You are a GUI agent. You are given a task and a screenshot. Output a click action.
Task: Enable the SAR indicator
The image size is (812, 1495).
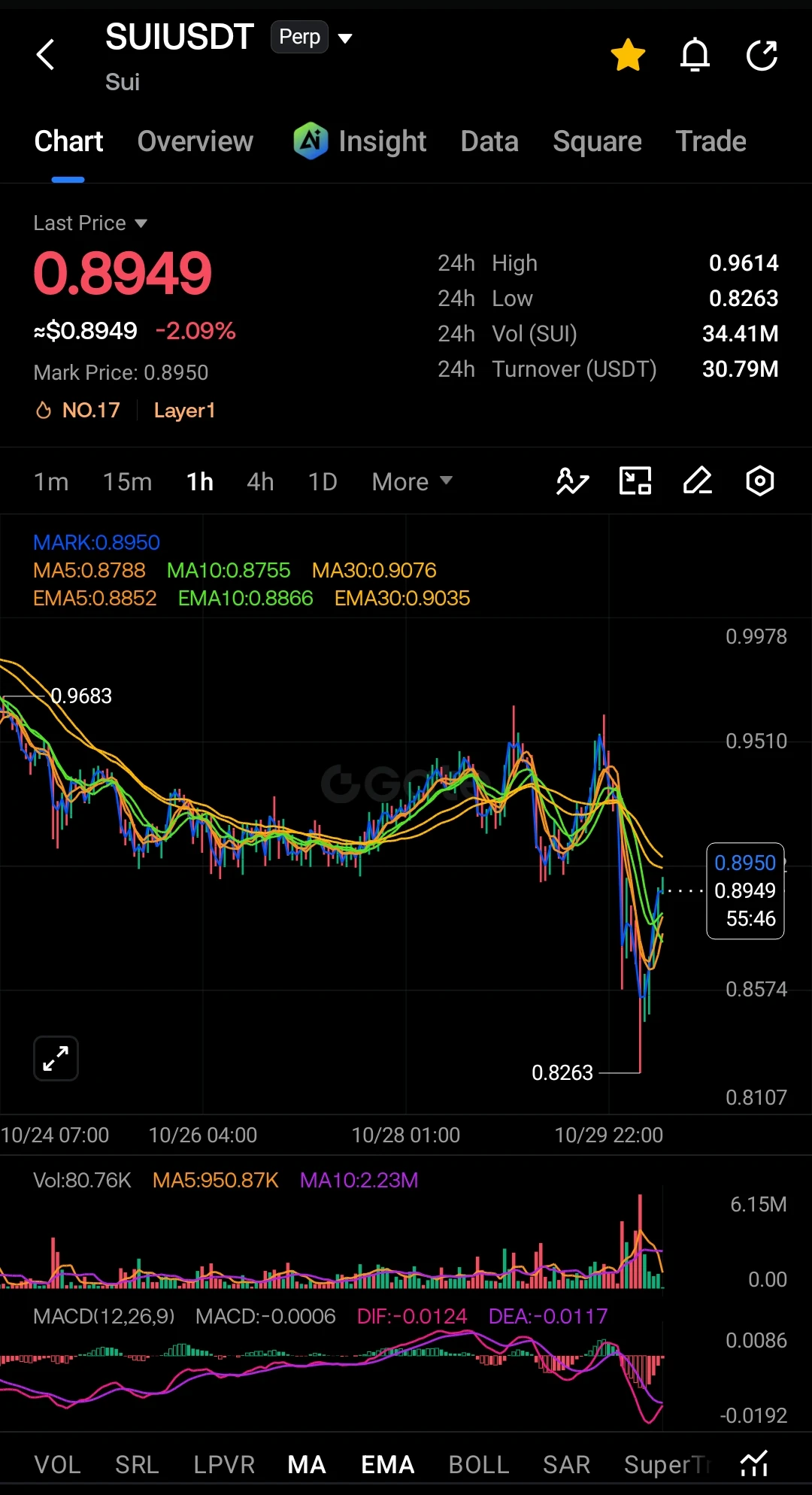(567, 1465)
